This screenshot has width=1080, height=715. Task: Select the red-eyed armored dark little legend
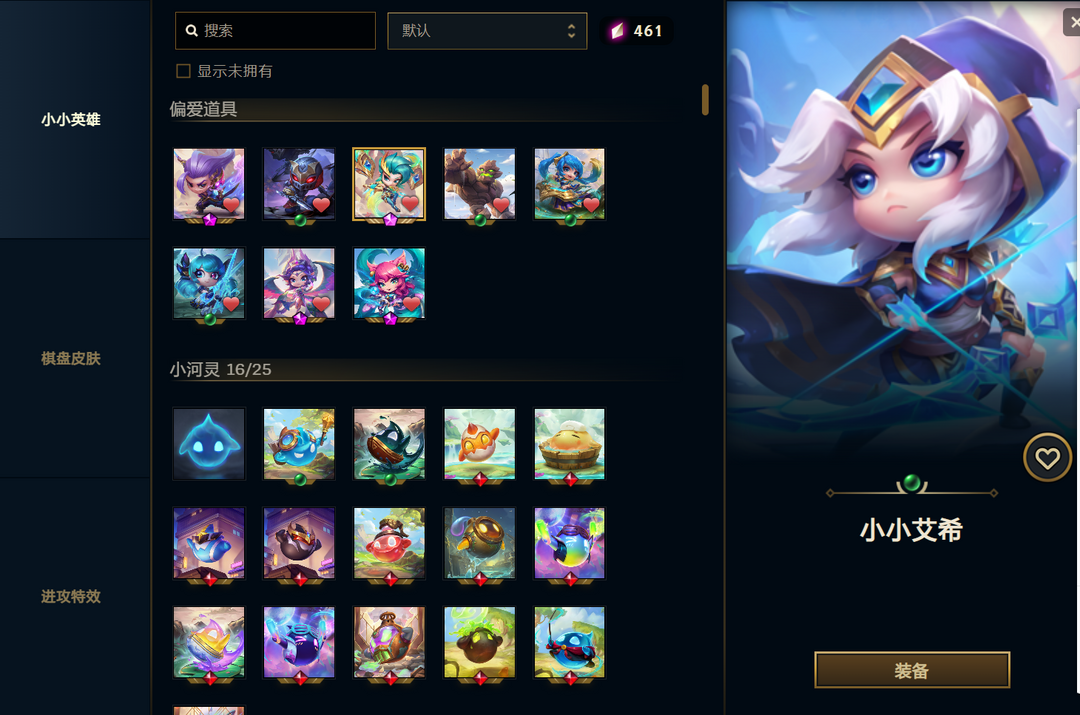pyautogui.click(x=299, y=184)
